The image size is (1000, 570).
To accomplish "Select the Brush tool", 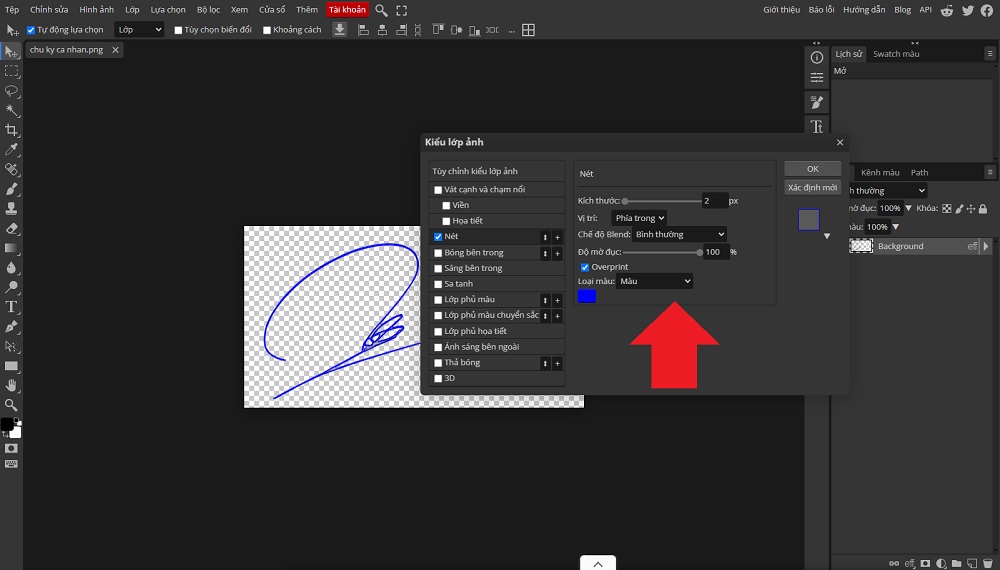I will (x=11, y=189).
